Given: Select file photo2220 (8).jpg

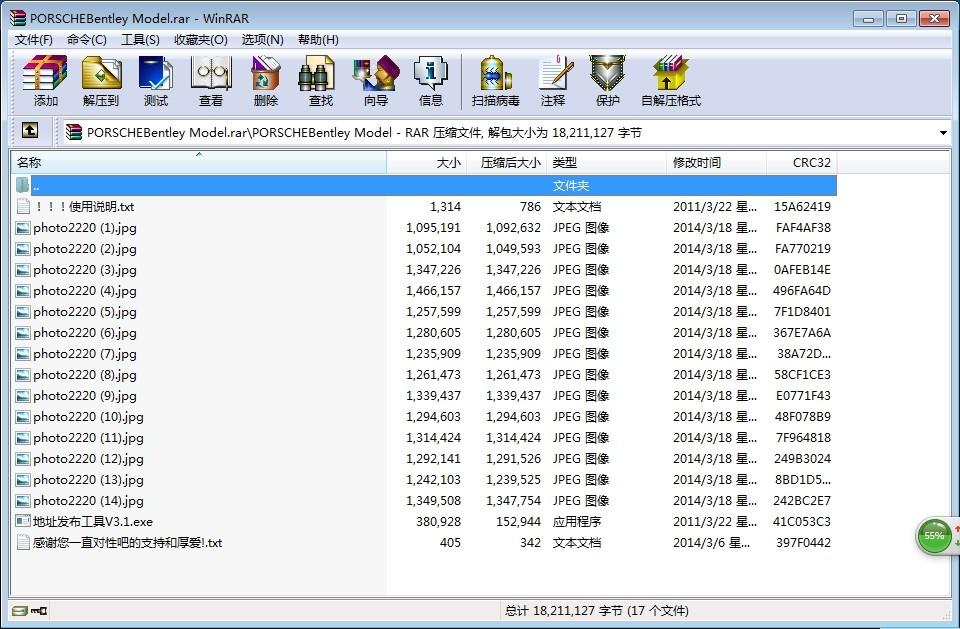Looking at the screenshot, I should pyautogui.click(x=84, y=375).
